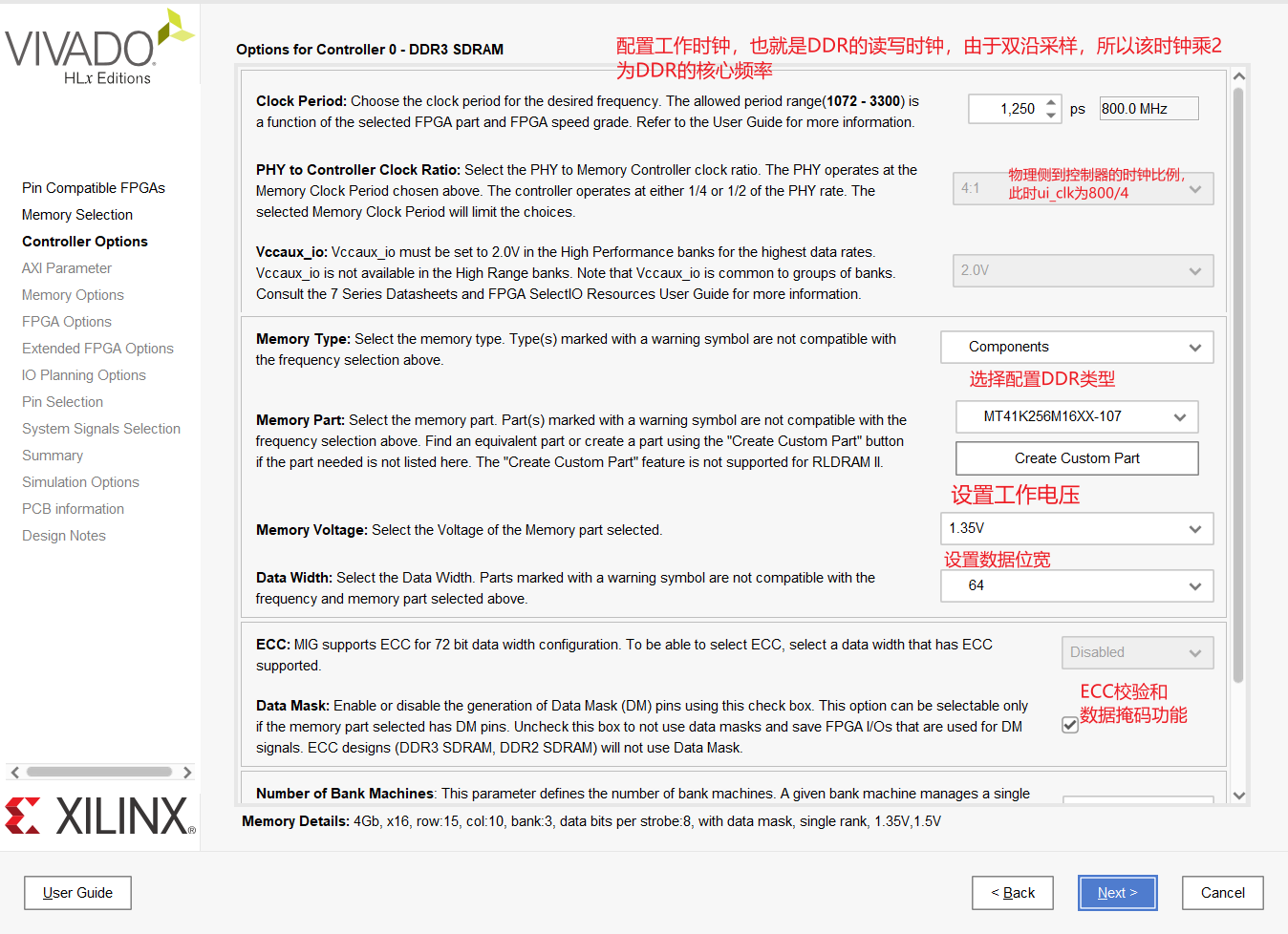Click the Cancel button
This screenshot has width=1288, height=934.
1223,893
